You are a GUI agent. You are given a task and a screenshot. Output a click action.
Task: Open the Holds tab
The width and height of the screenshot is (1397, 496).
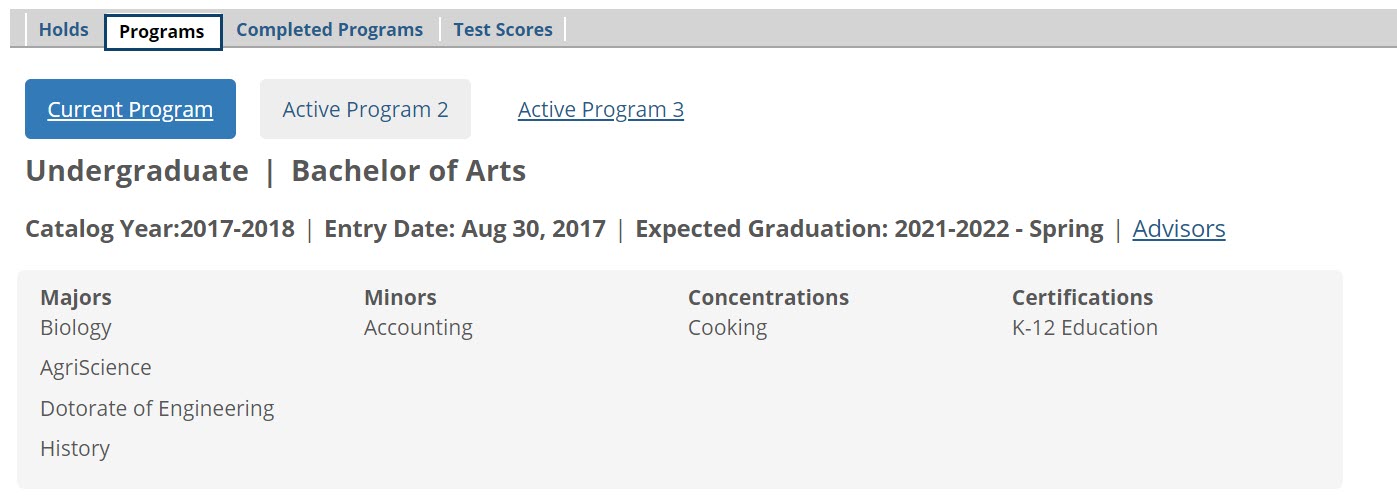click(x=63, y=30)
